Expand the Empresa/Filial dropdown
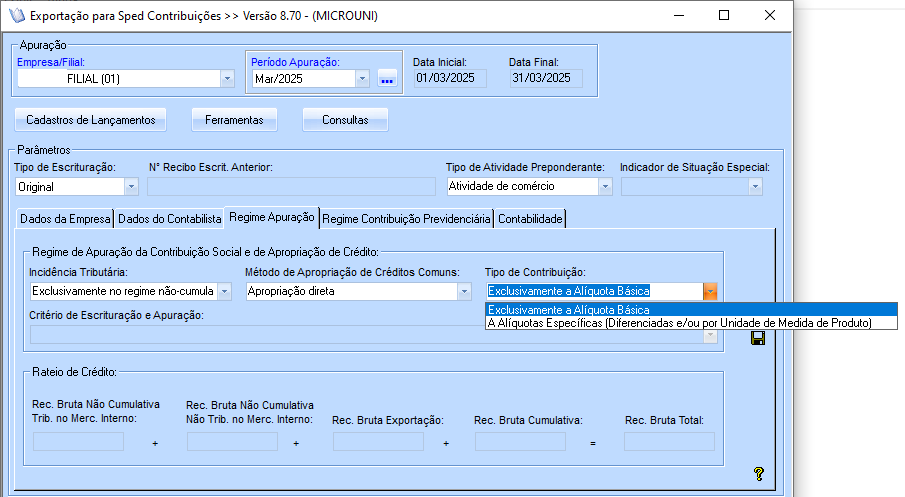The height and width of the screenshot is (497, 905). 227,79
